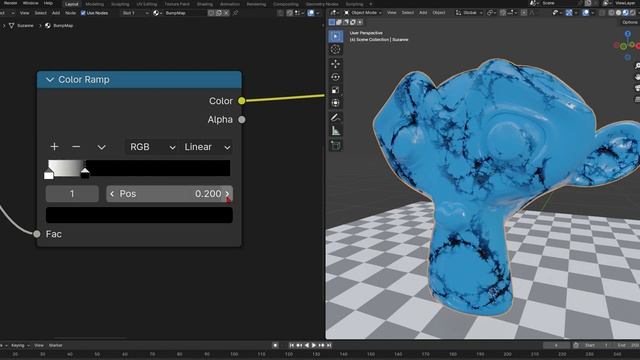Select the Add Cube tool in viewport

click(x=336, y=146)
